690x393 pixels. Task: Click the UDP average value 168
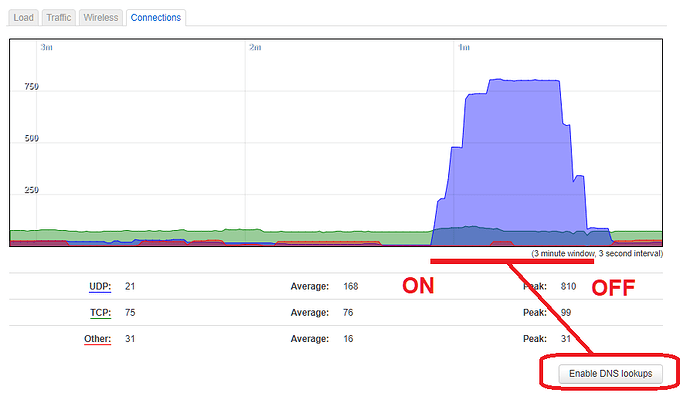351,286
